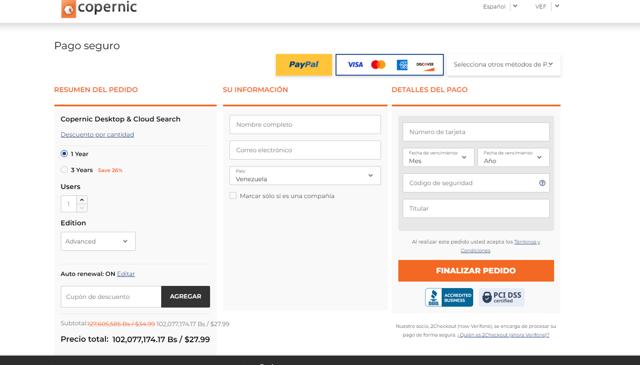Screen dimensions: 640x365
Task: Open the Edition Advanced dropdown
Action: [98, 241]
